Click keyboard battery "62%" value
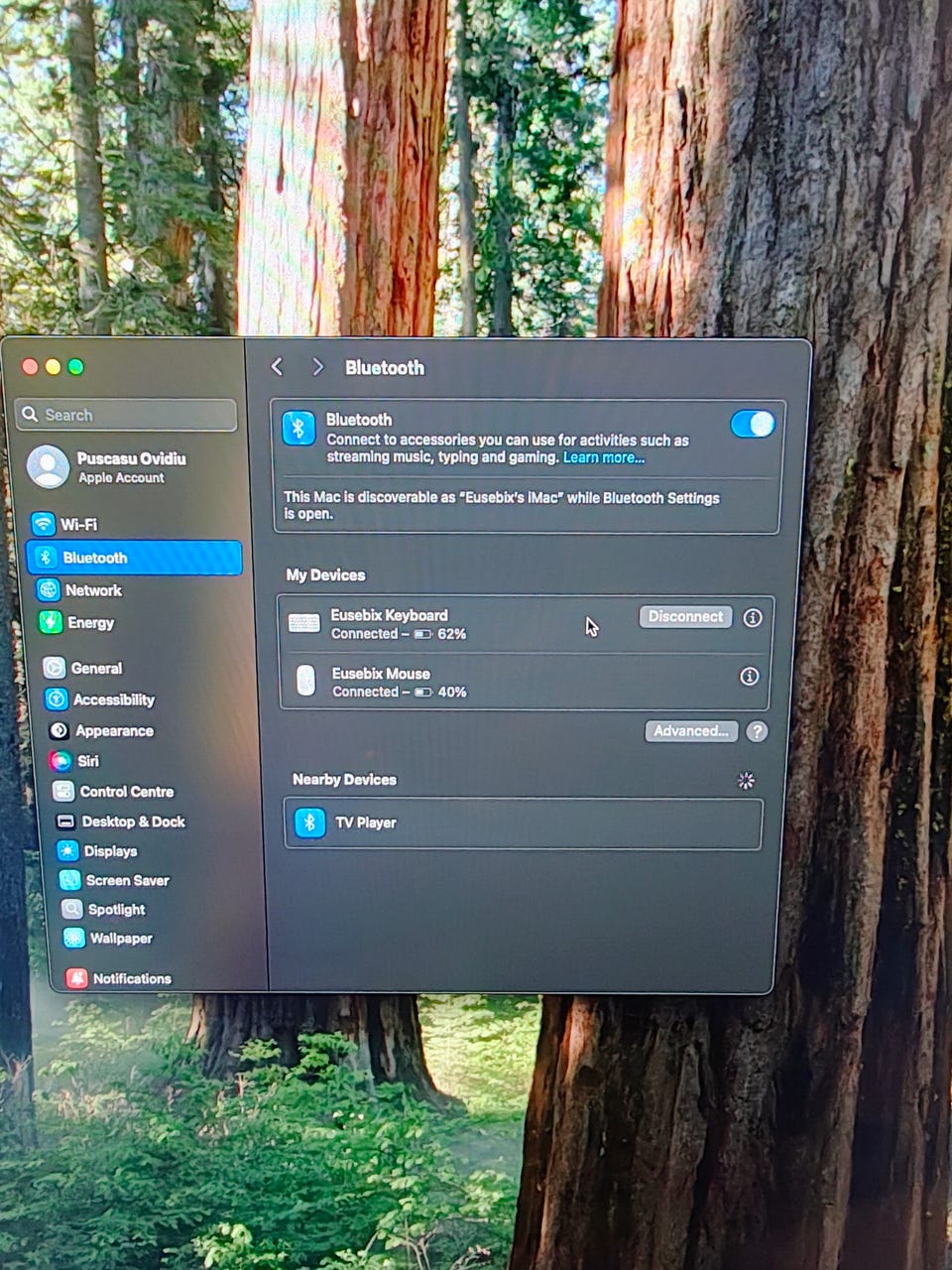Screen dimensions: 952x1270 [x=451, y=634]
